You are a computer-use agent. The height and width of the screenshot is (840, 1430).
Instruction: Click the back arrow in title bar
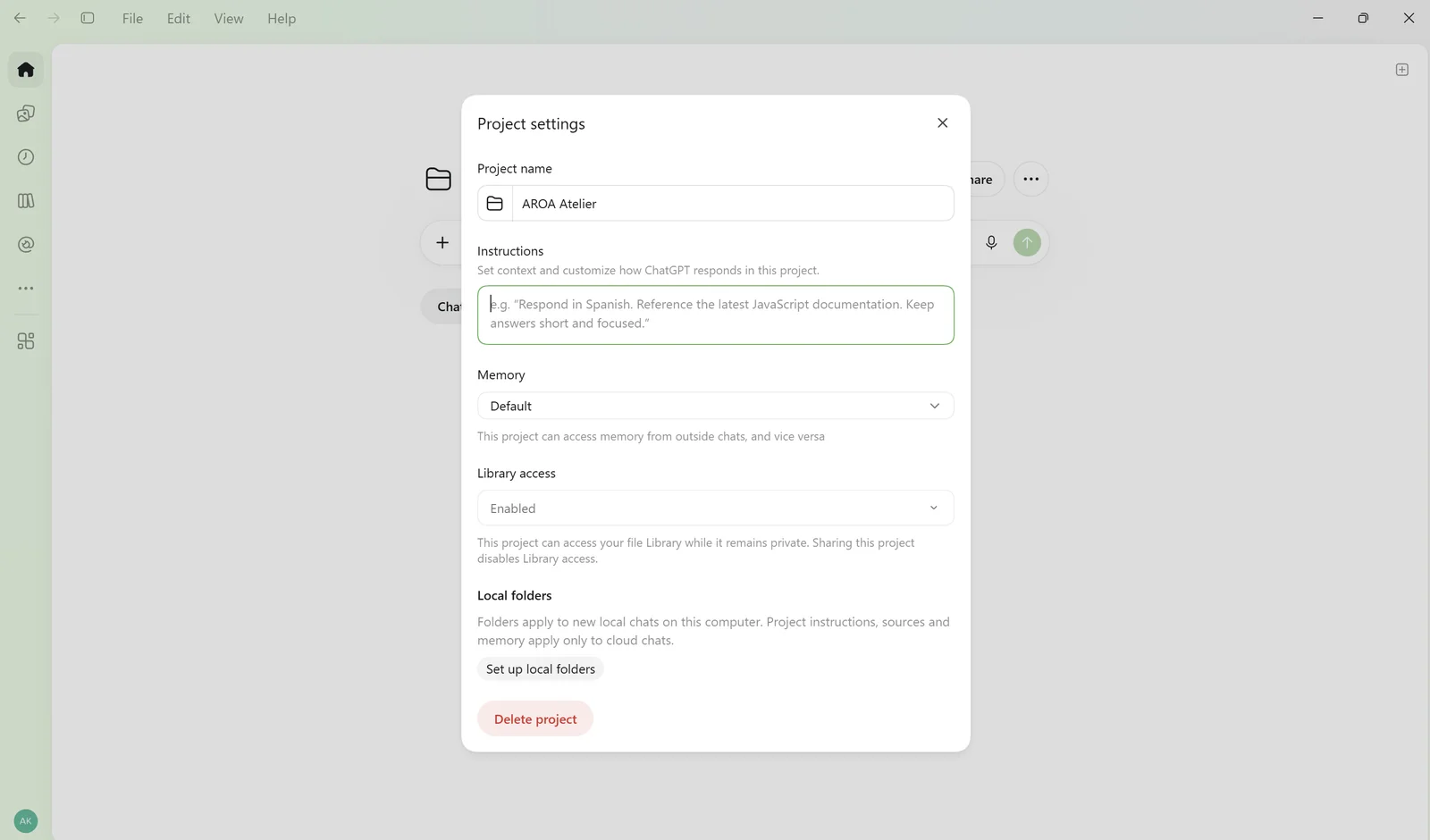[20, 18]
